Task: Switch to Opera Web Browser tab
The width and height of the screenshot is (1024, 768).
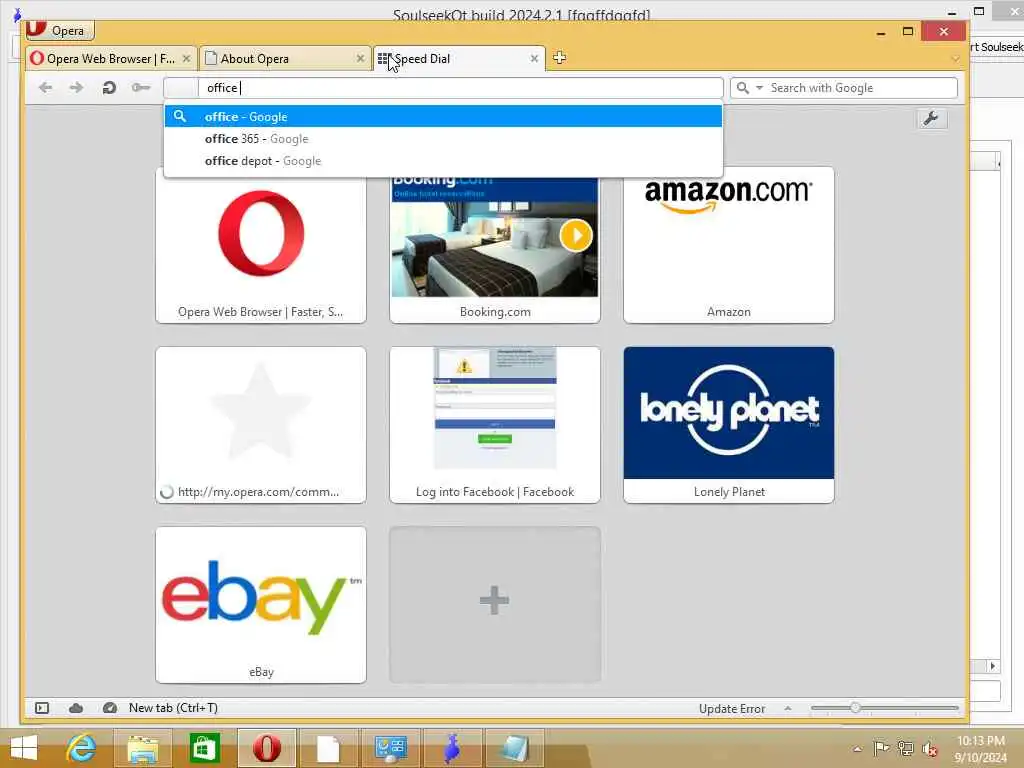Action: [111, 59]
